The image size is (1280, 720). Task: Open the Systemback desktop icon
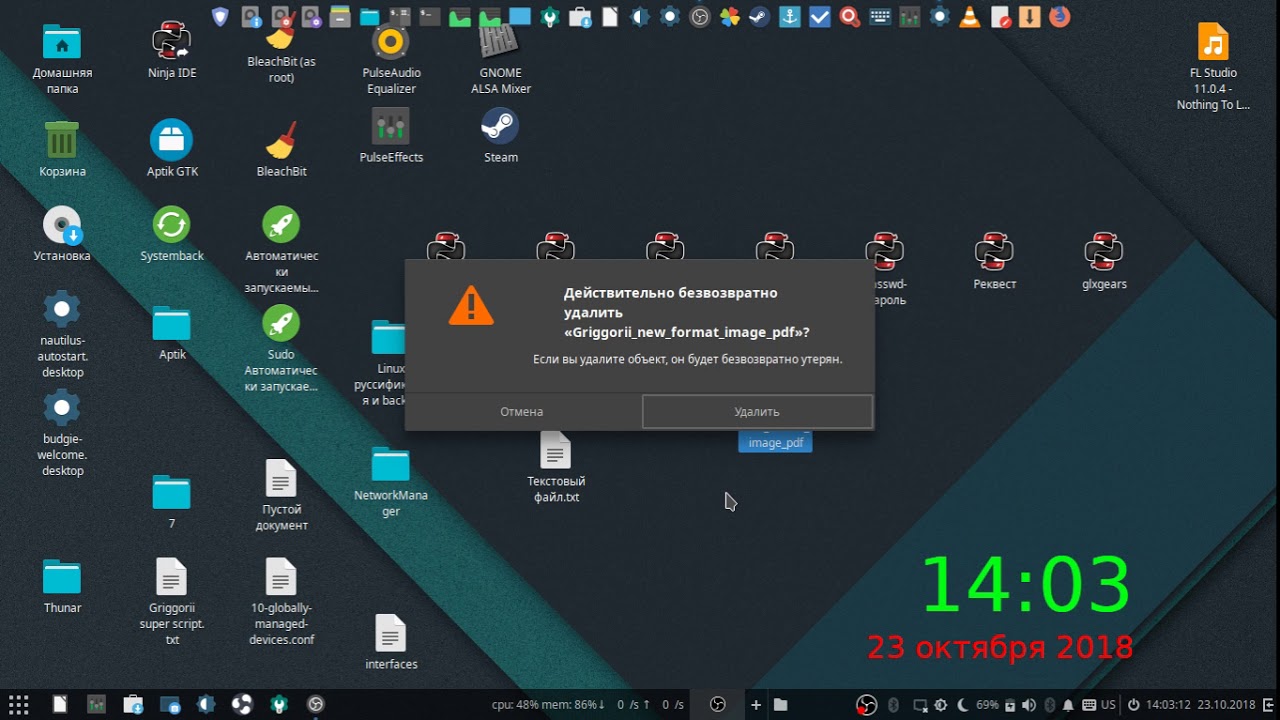coord(172,224)
